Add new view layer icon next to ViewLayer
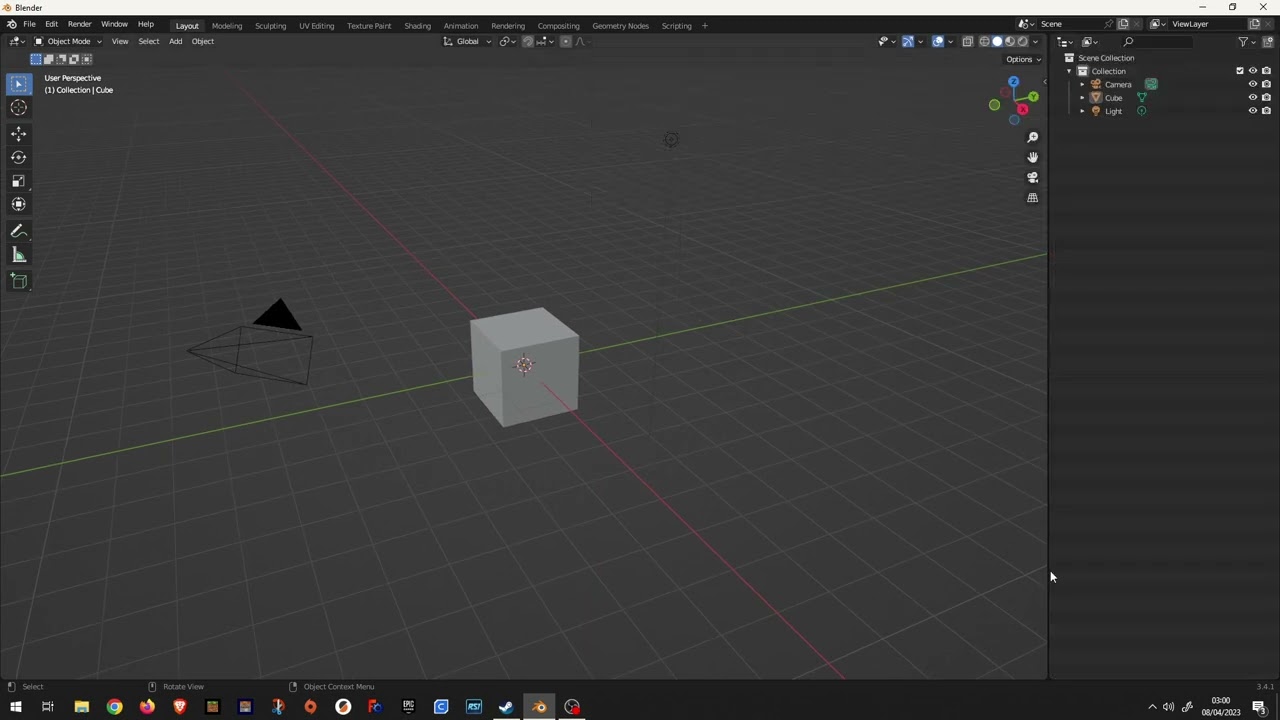Viewport: 1280px width, 720px height. click(x=1254, y=24)
